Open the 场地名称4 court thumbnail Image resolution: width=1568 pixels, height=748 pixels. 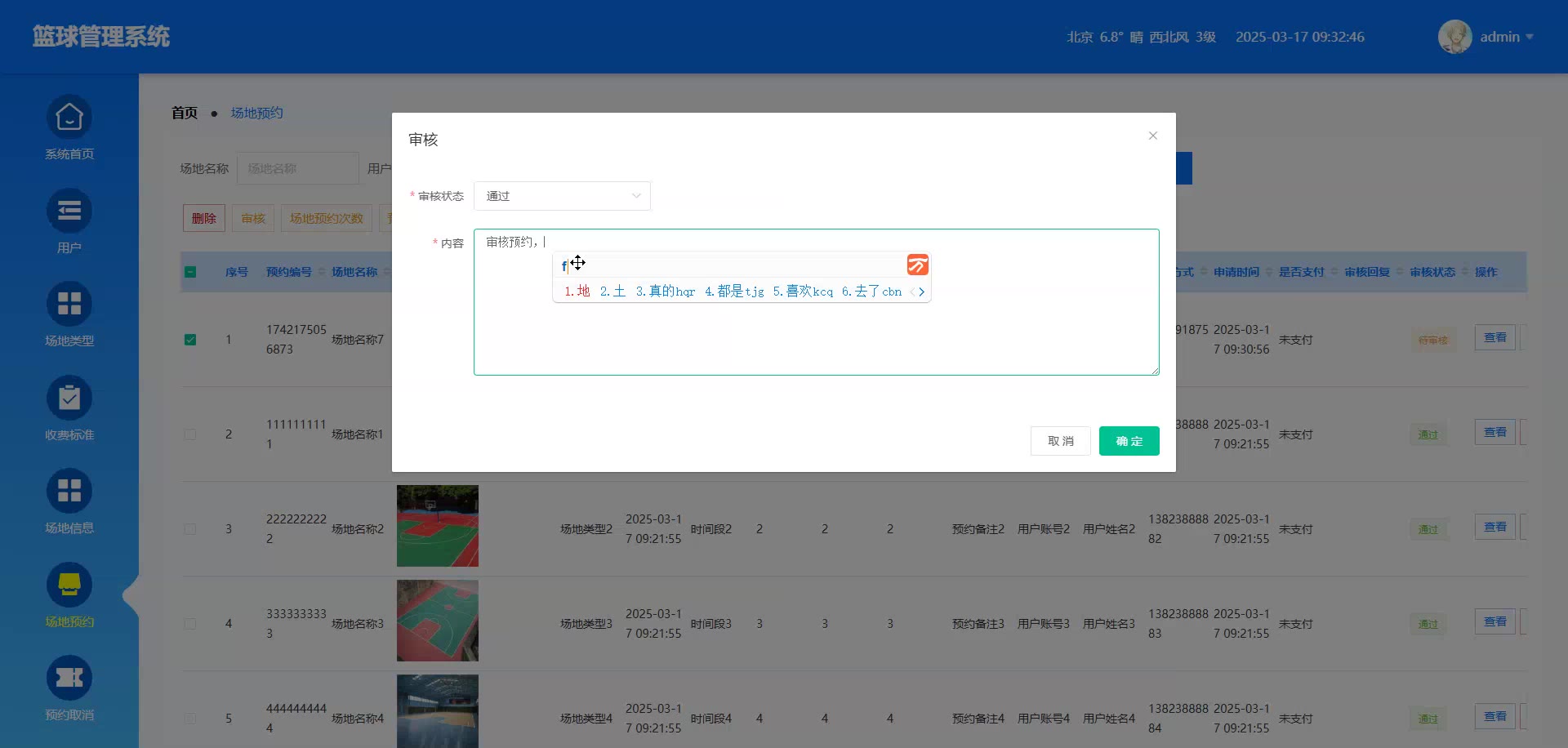438,711
